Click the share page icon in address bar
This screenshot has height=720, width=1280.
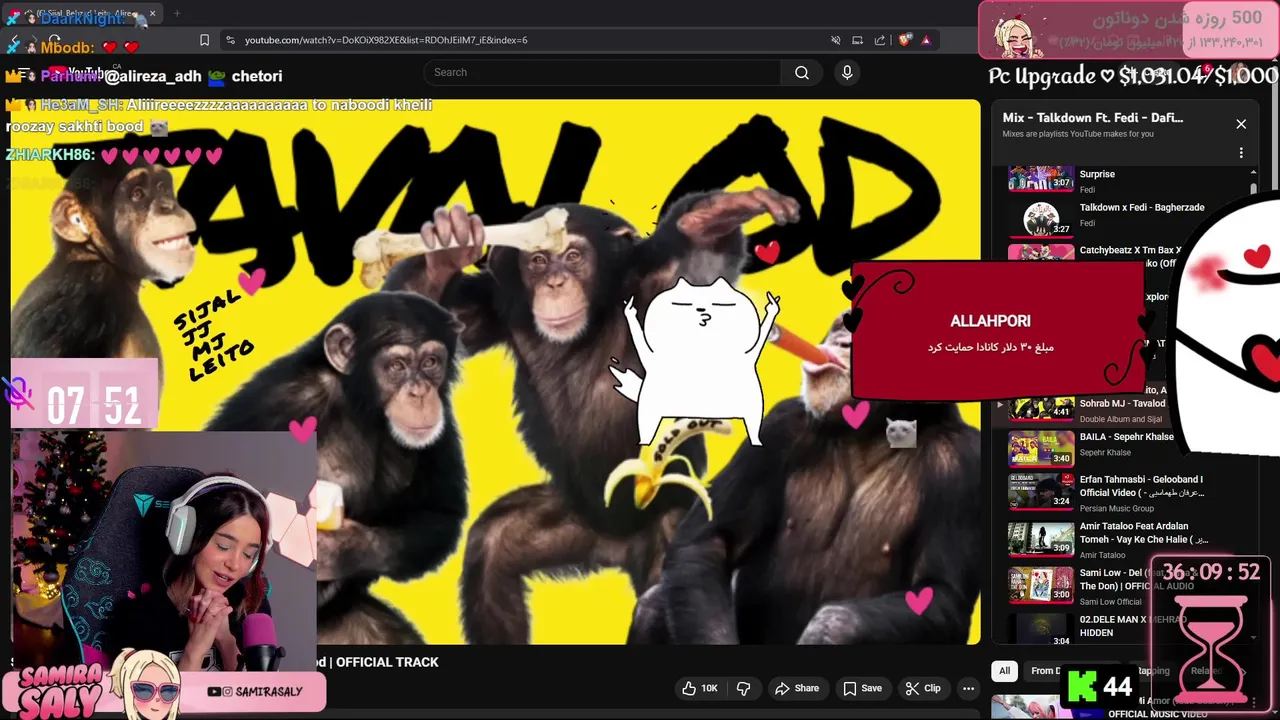click(x=880, y=40)
